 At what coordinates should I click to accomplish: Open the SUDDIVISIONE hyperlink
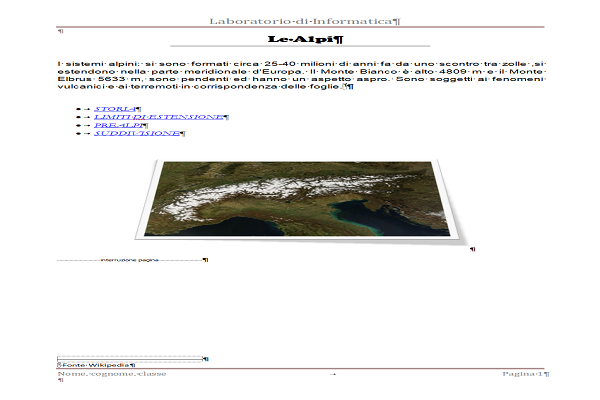(x=137, y=133)
